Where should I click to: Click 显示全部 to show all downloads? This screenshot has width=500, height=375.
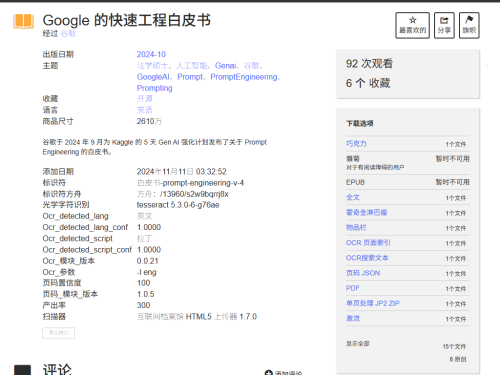(358, 344)
